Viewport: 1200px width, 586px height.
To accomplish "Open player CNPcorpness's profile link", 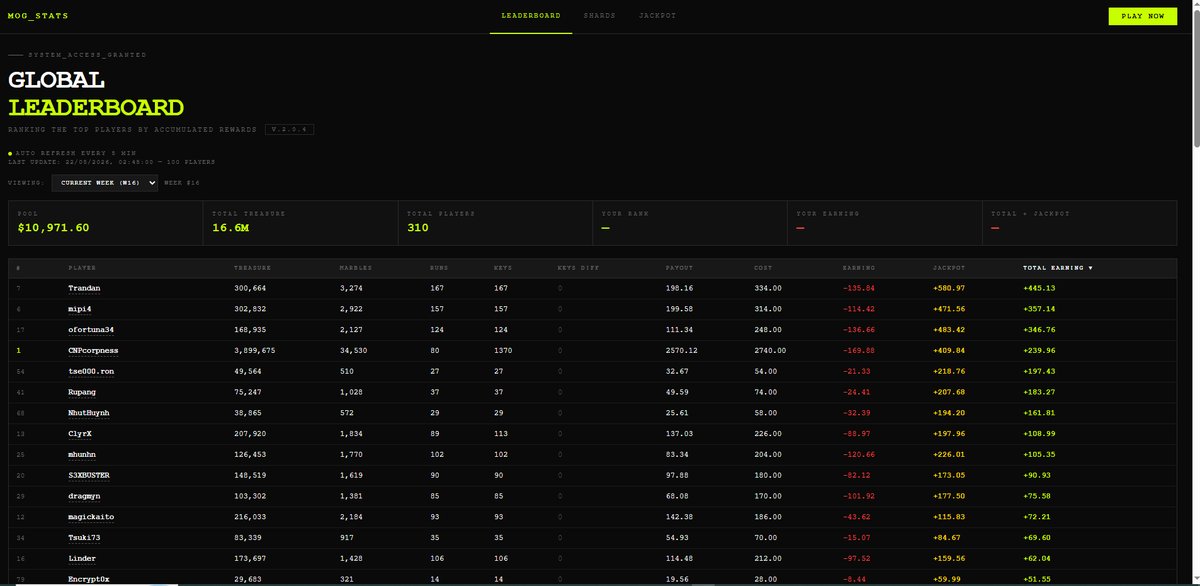I will pyautogui.click(x=93, y=351).
